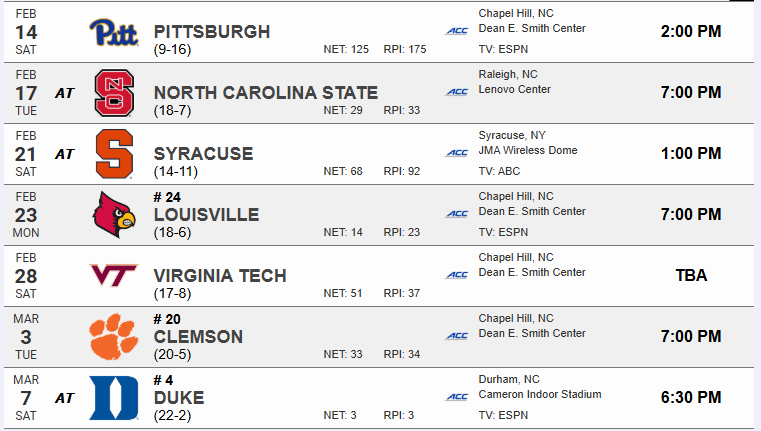Click the Duke blue D logo
Screen dimensions: 761x431
point(115,398)
